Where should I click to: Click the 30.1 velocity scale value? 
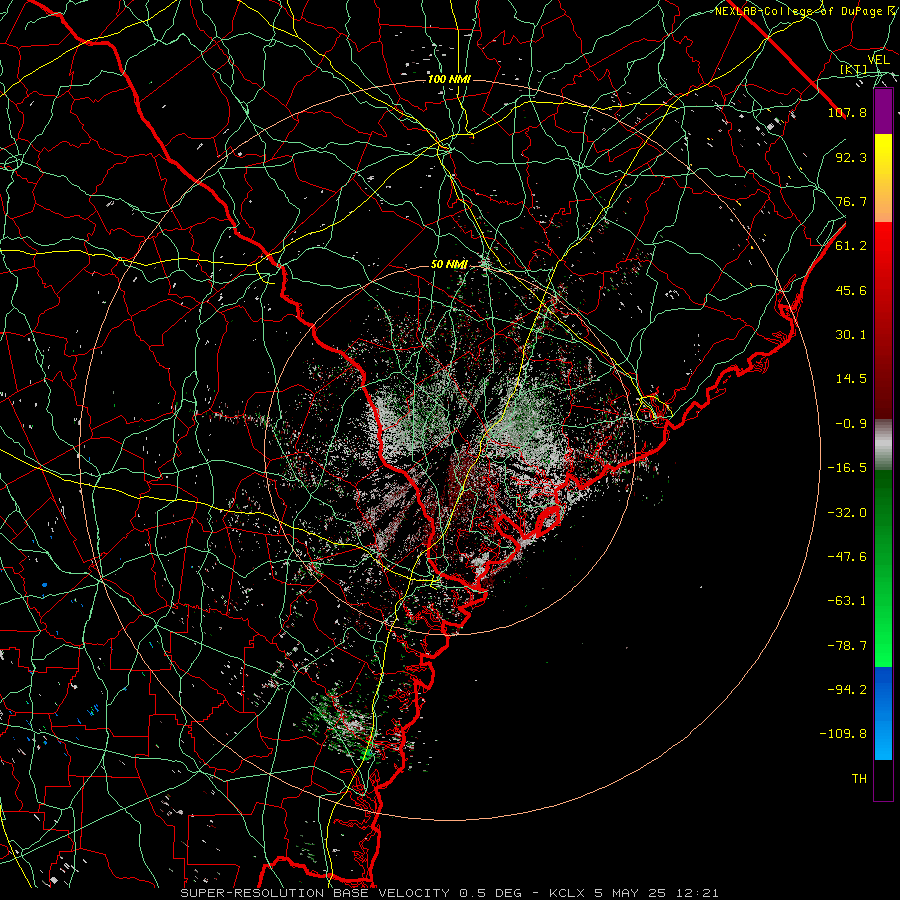tap(851, 335)
